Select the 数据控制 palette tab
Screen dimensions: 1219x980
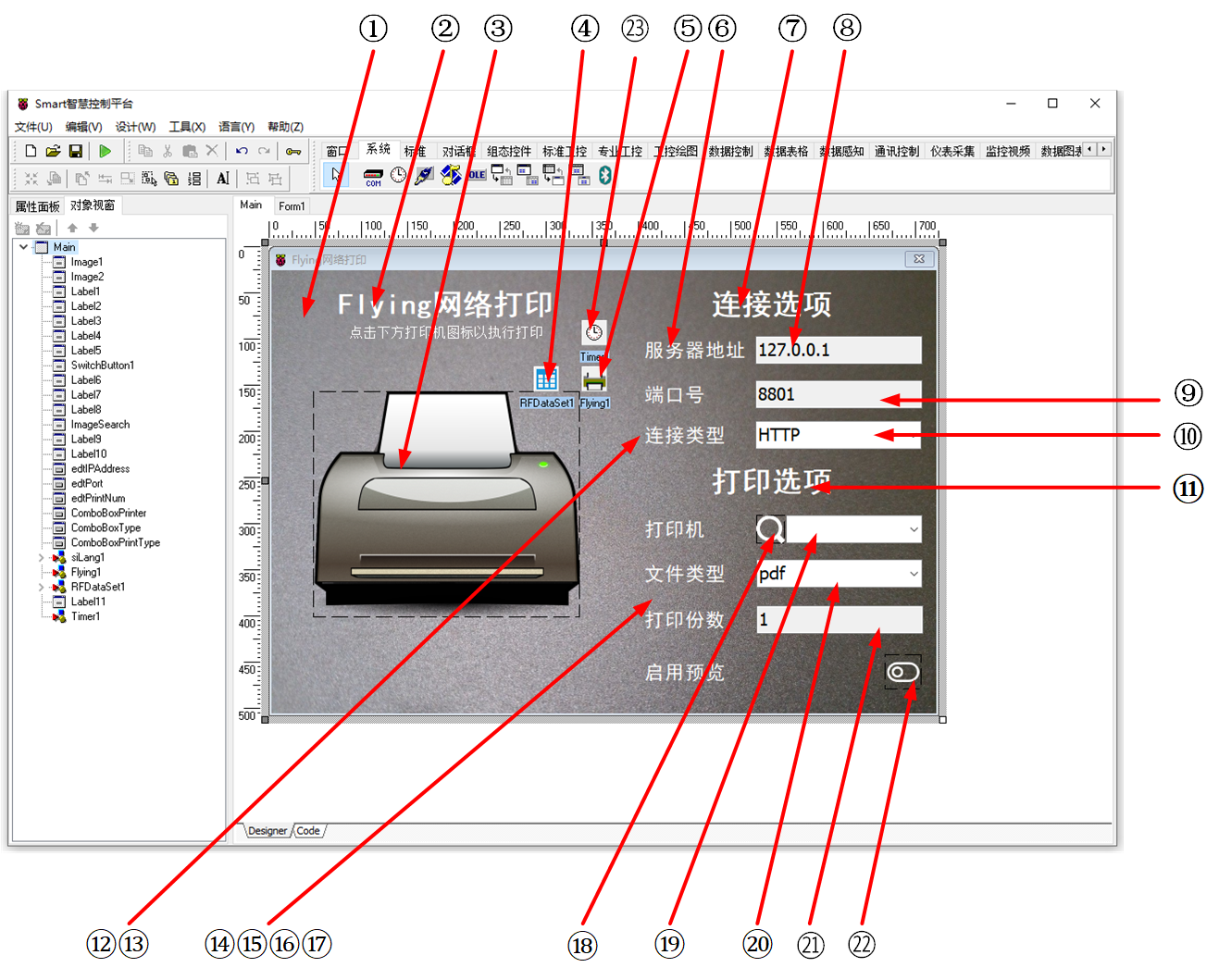click(731, 151)
